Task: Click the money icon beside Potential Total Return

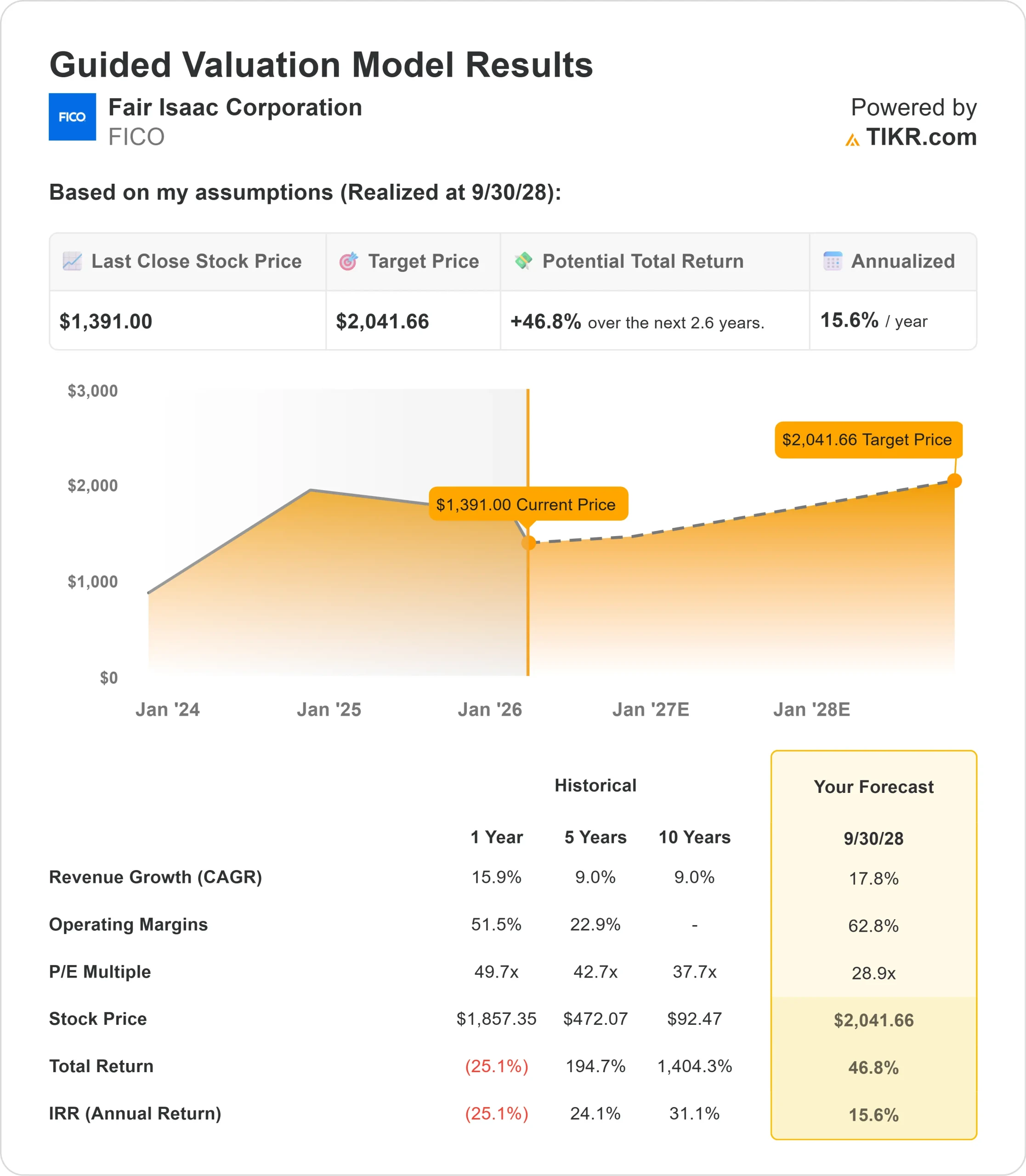Action: point(523,260)
